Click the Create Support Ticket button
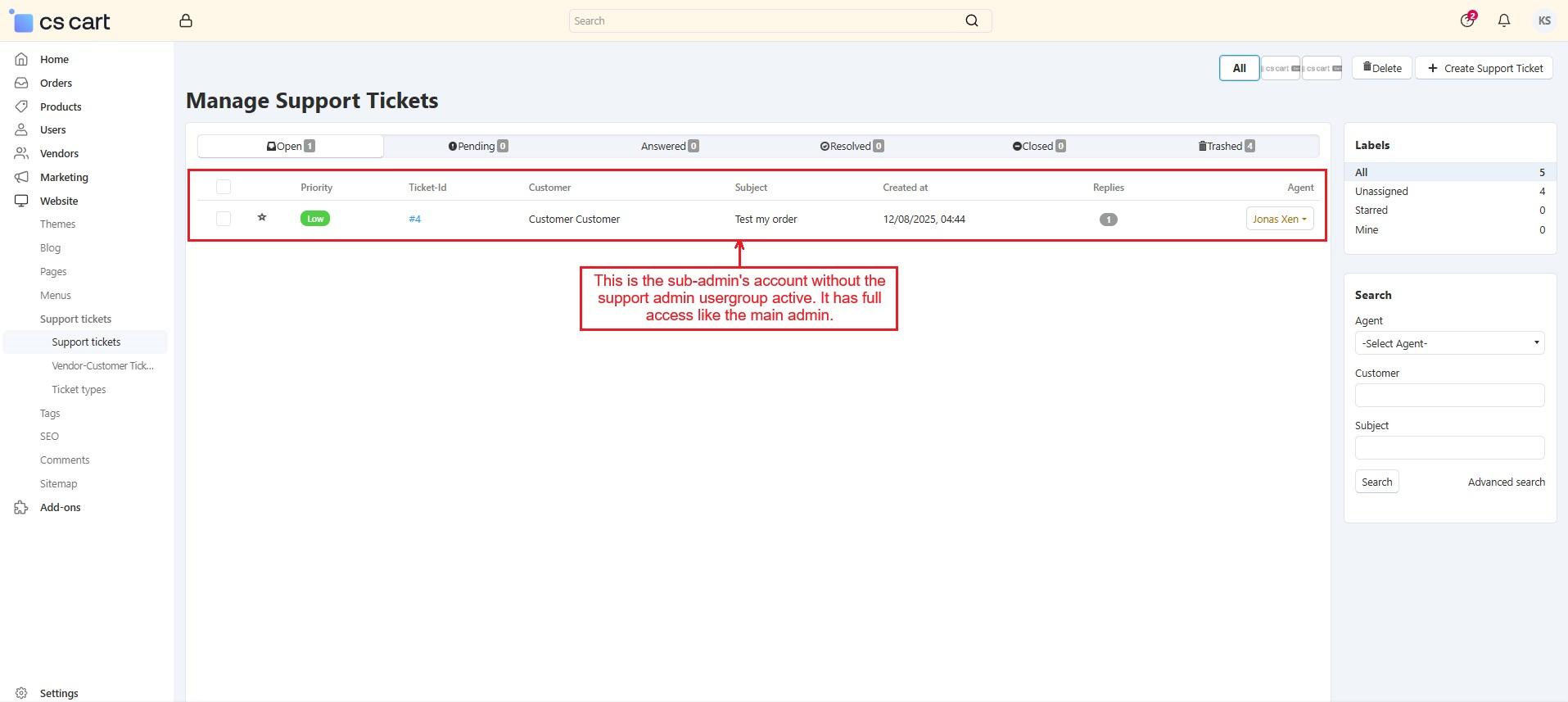This screenshot has height=702, width=1568. (1484, 69)
